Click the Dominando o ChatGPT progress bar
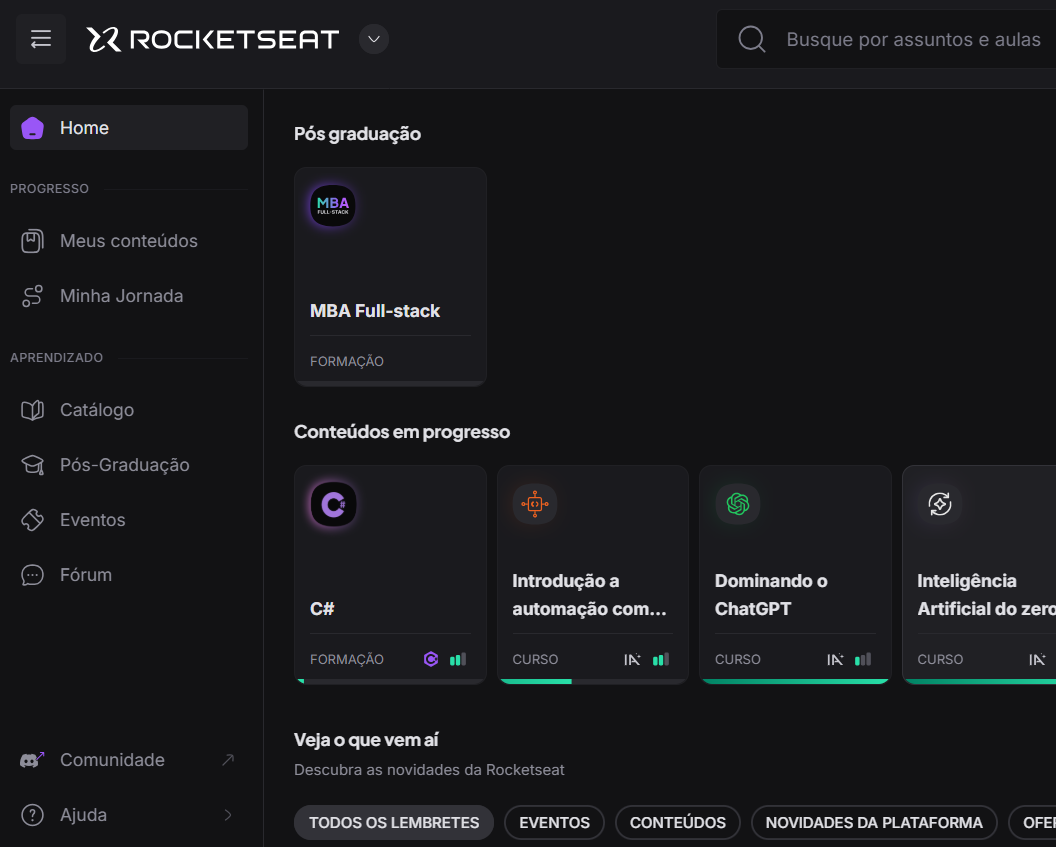The width and height of the screenshot is (1056, 847). pos(795,681)
